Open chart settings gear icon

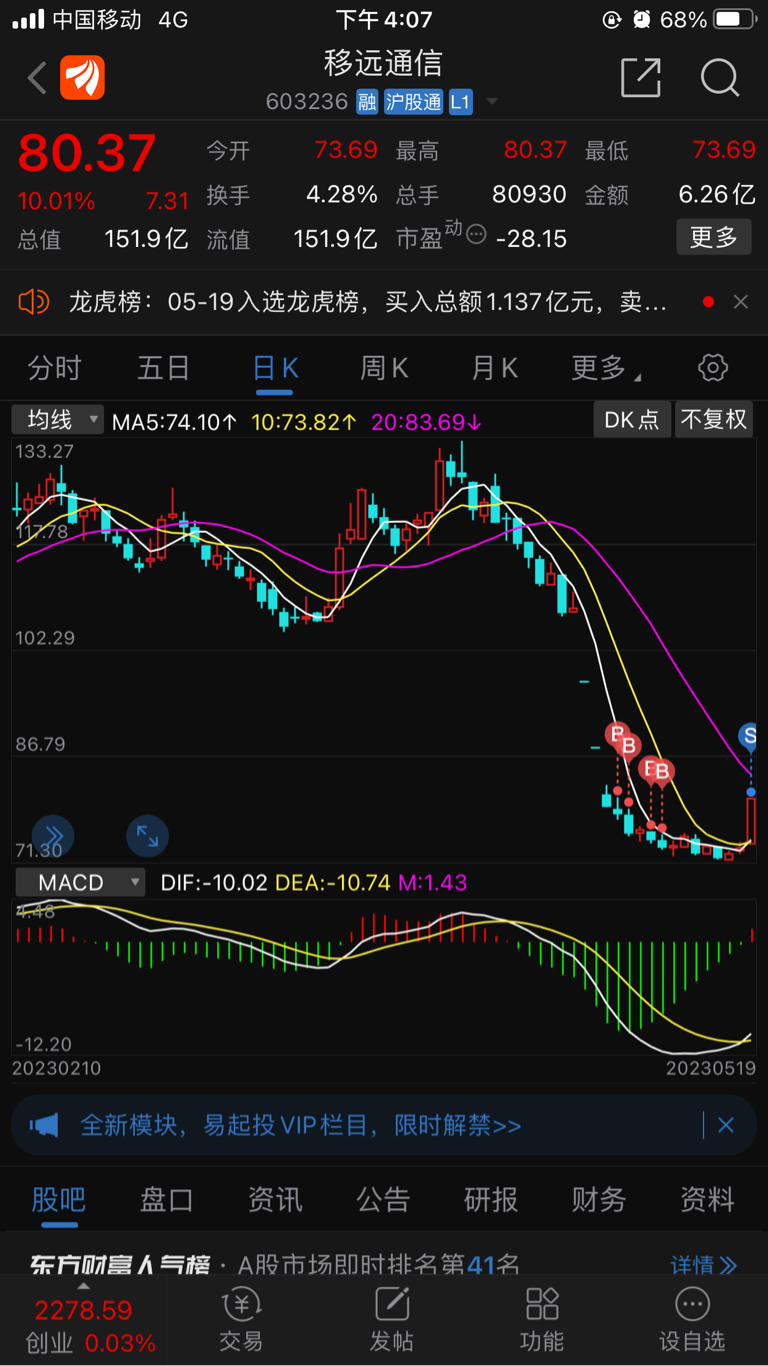point(713,368)
